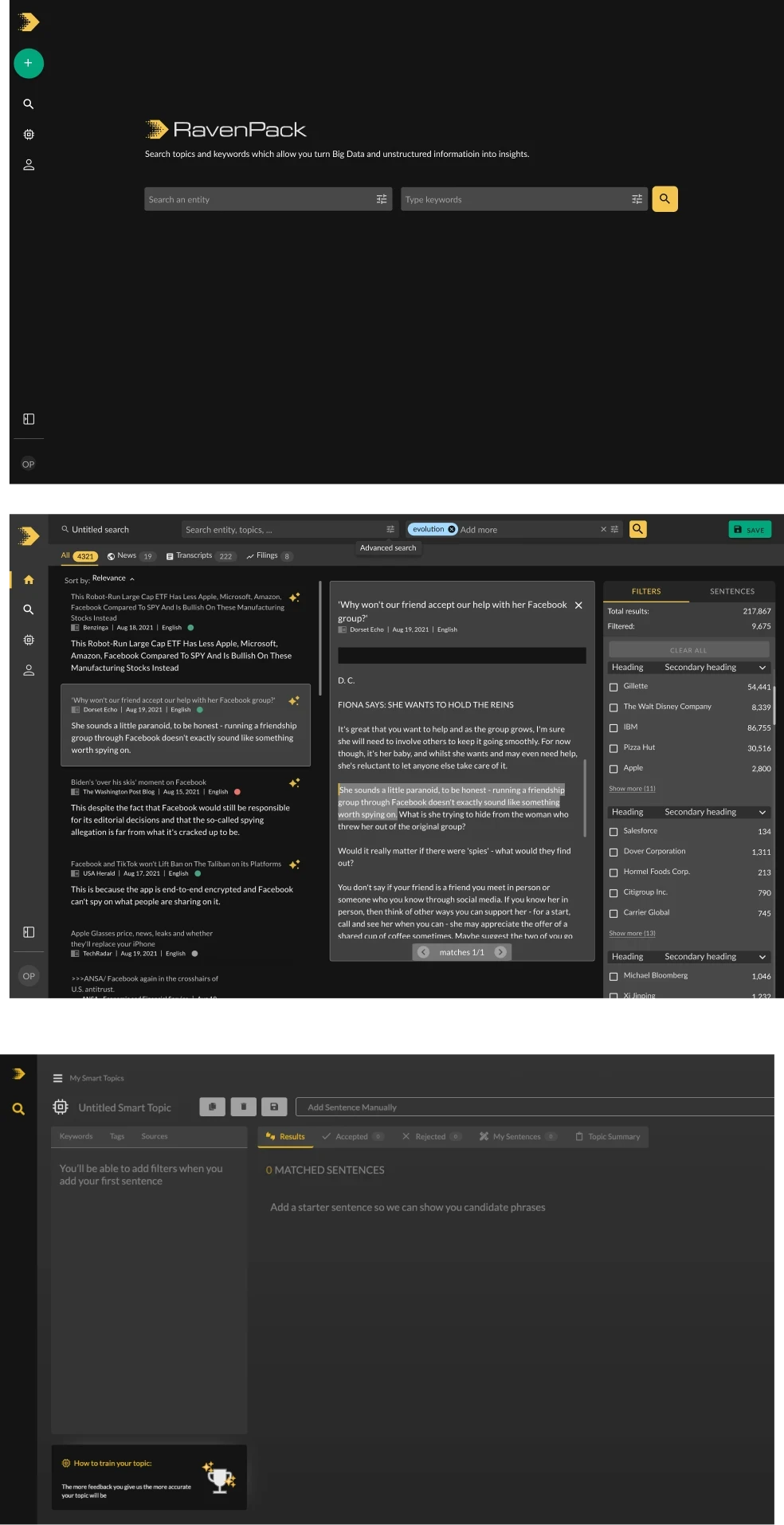
Task: Enable the Citigroup Inc. filter
Action: coord(613,893)
